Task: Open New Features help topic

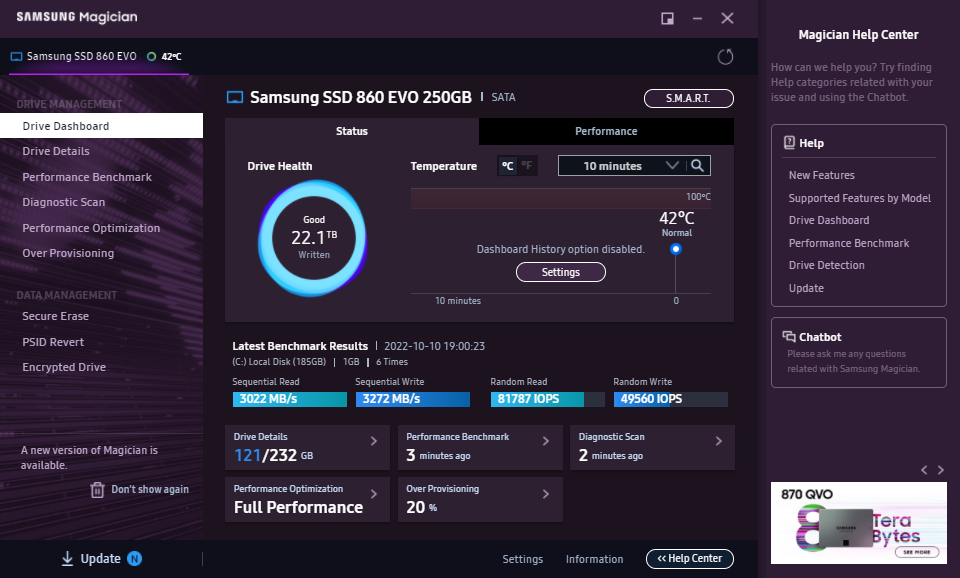Action: [822, 175]
